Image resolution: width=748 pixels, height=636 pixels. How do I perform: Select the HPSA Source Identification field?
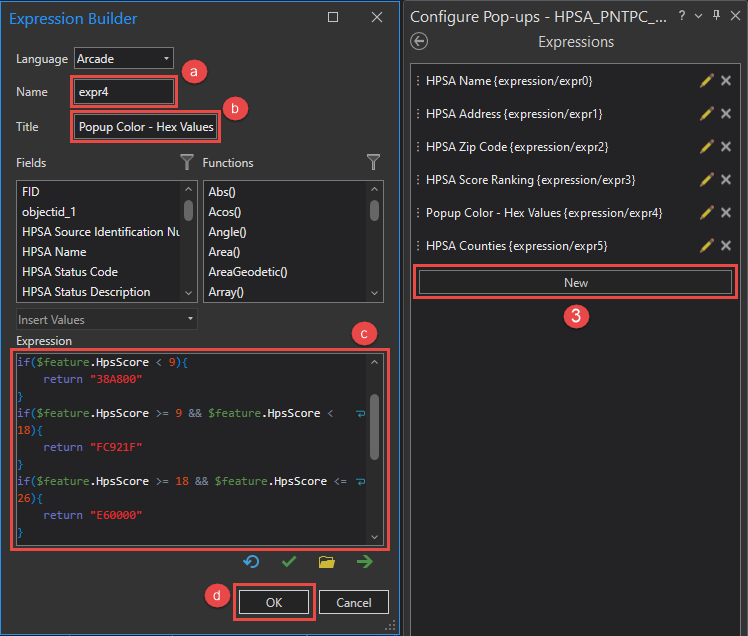point(100,232)
